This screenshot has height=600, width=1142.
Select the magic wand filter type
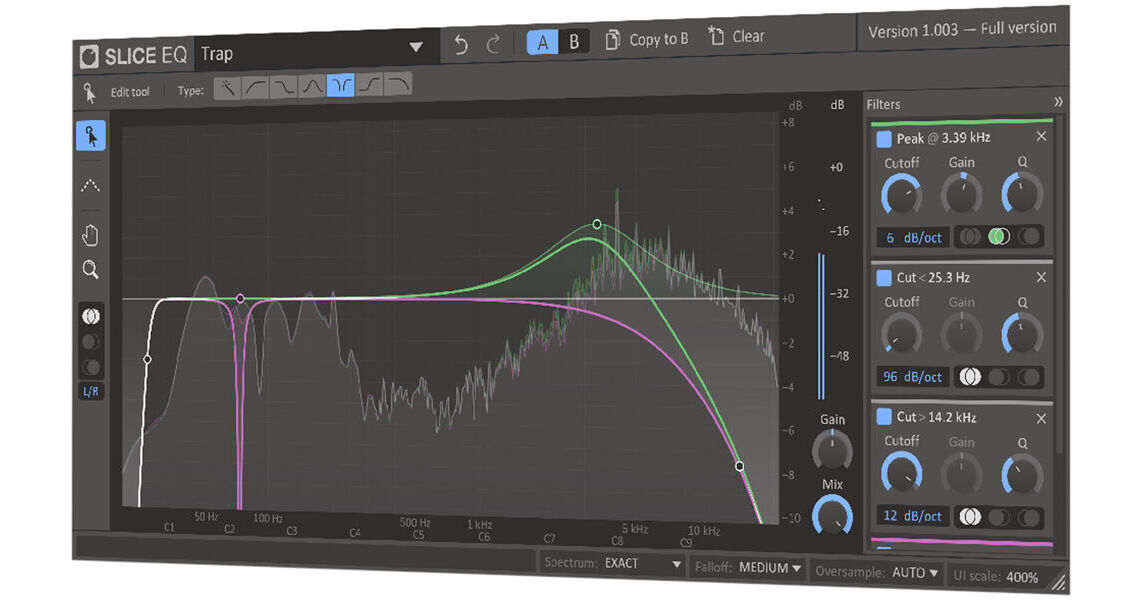pos(228,86)
